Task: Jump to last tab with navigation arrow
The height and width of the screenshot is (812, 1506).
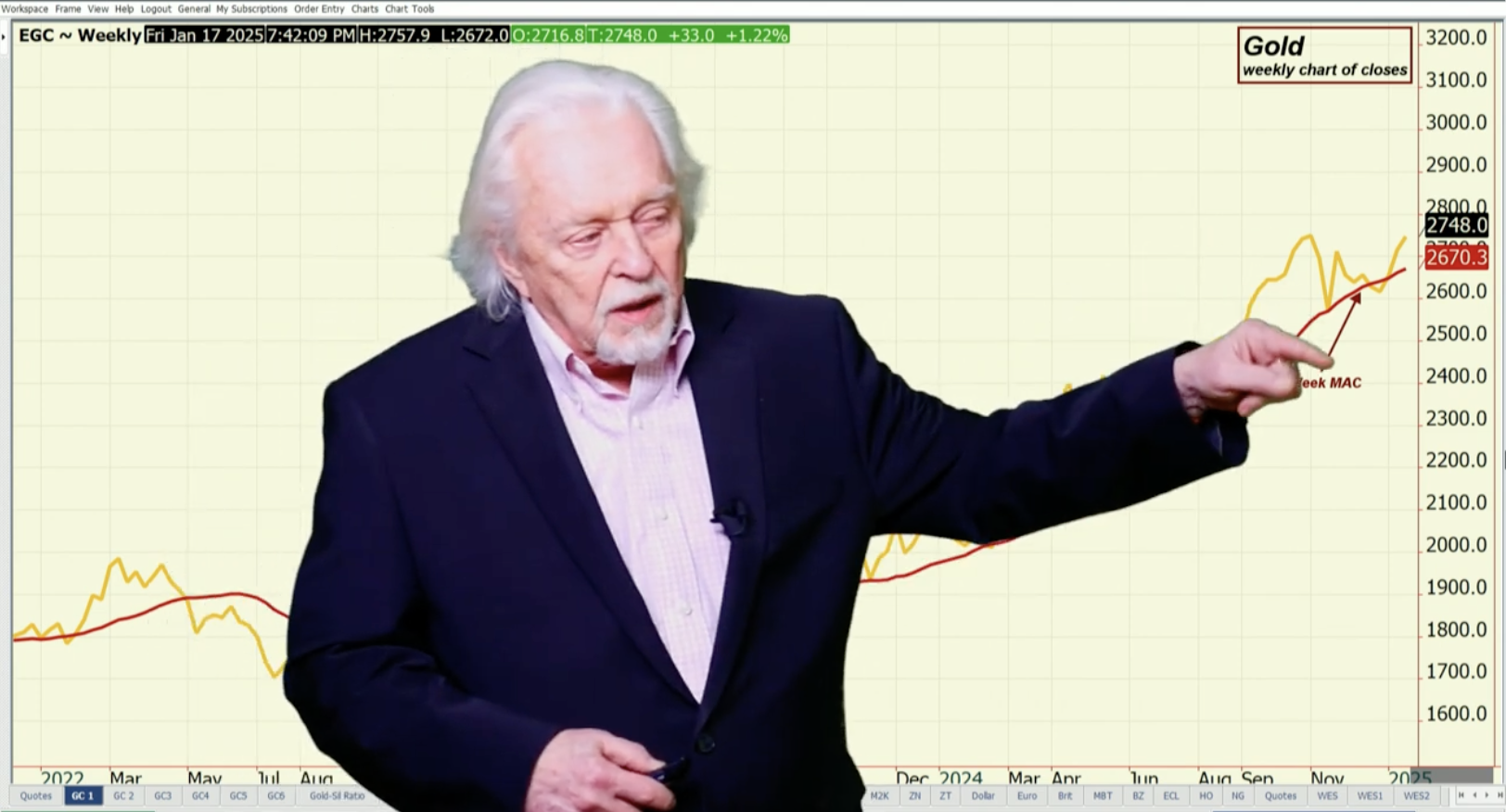Action: point(1500,795)
